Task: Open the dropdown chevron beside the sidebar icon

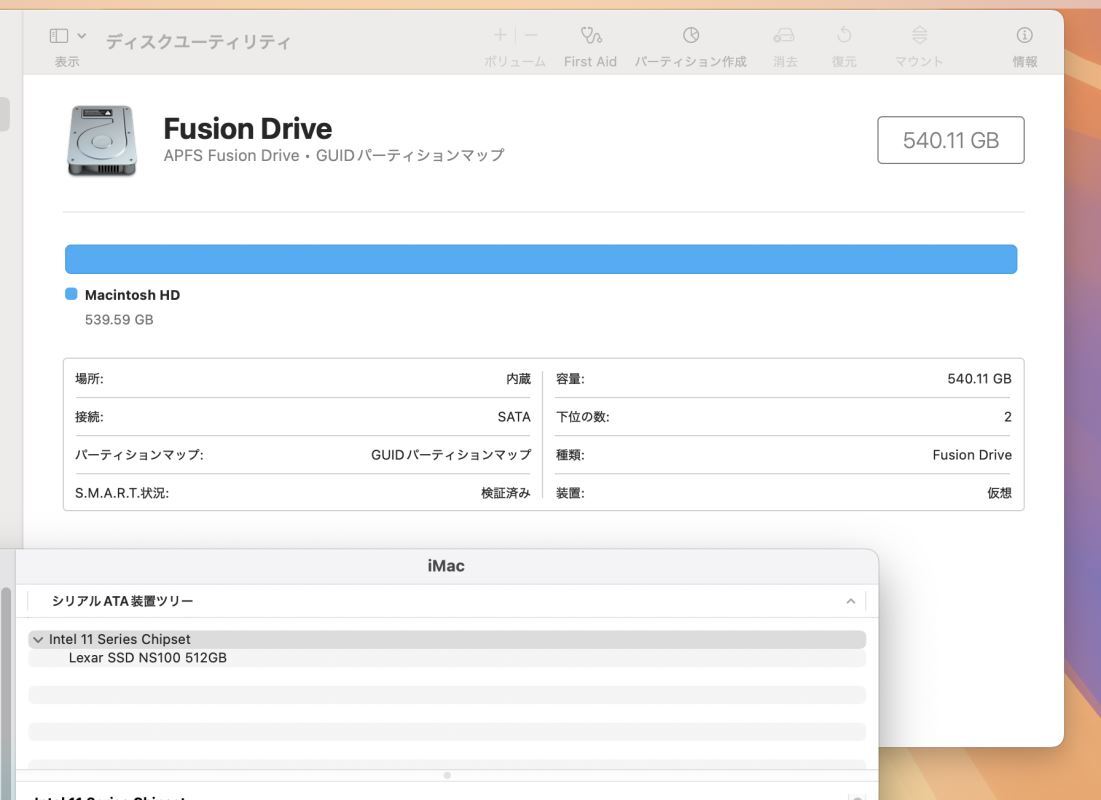Action: [x=81, y=36]
